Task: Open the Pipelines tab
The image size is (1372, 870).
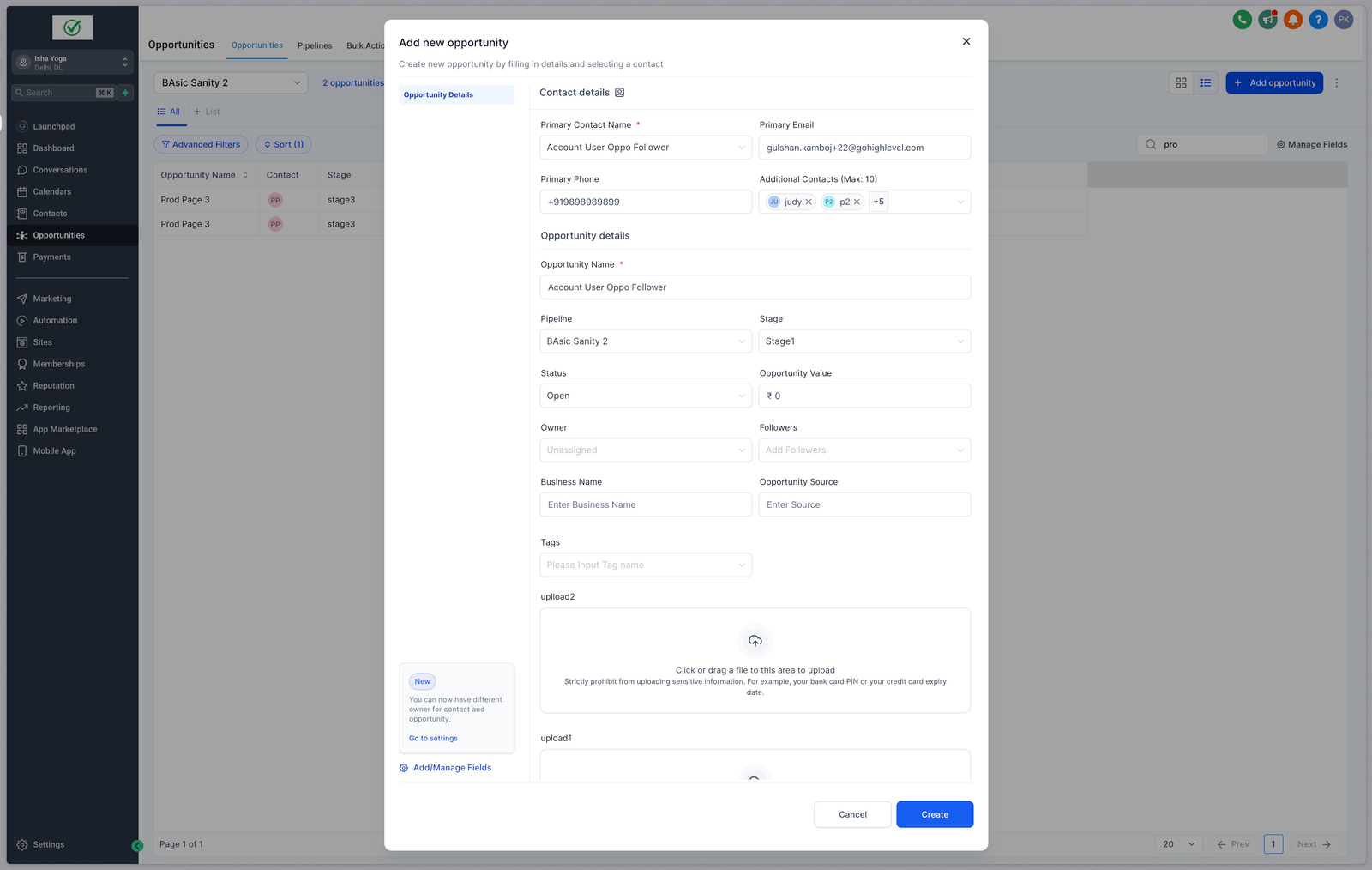Action: coord(315,46)
